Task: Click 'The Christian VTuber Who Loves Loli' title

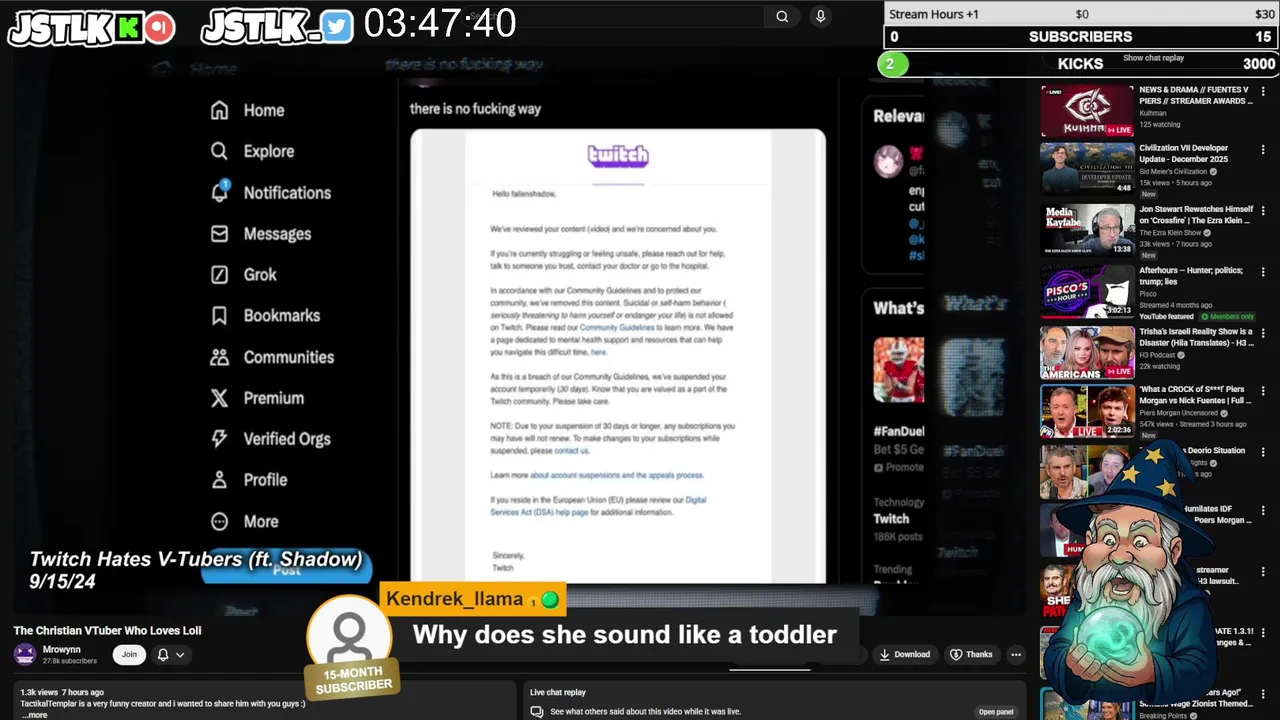Action: [107, 631]
